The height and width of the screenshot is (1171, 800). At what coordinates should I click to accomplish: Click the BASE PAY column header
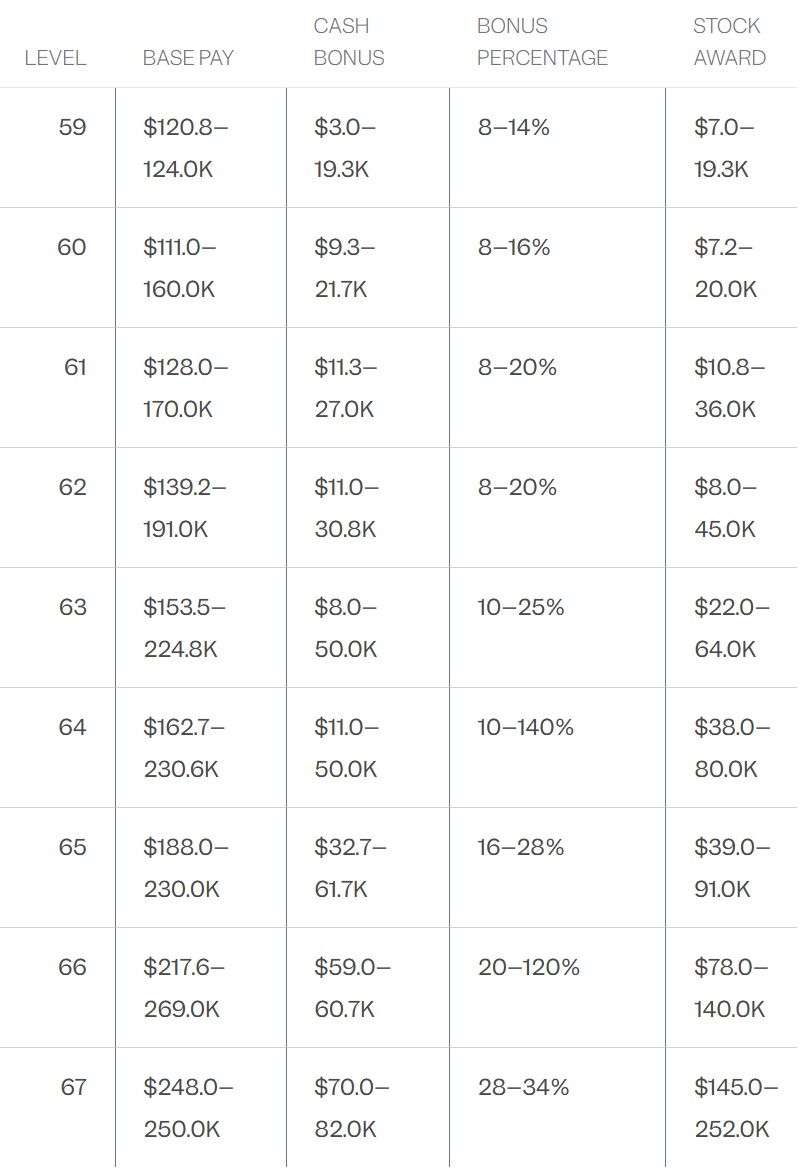pyautogui.click(x=188, y=58)
